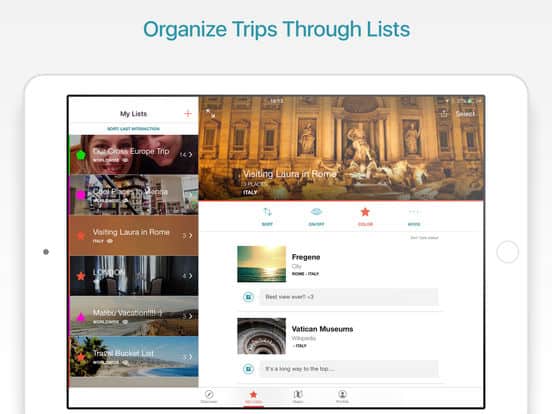Click the Vatican Museums title
Image resolution: width=552 pixels, height=414 pixels.
[322, 329]
